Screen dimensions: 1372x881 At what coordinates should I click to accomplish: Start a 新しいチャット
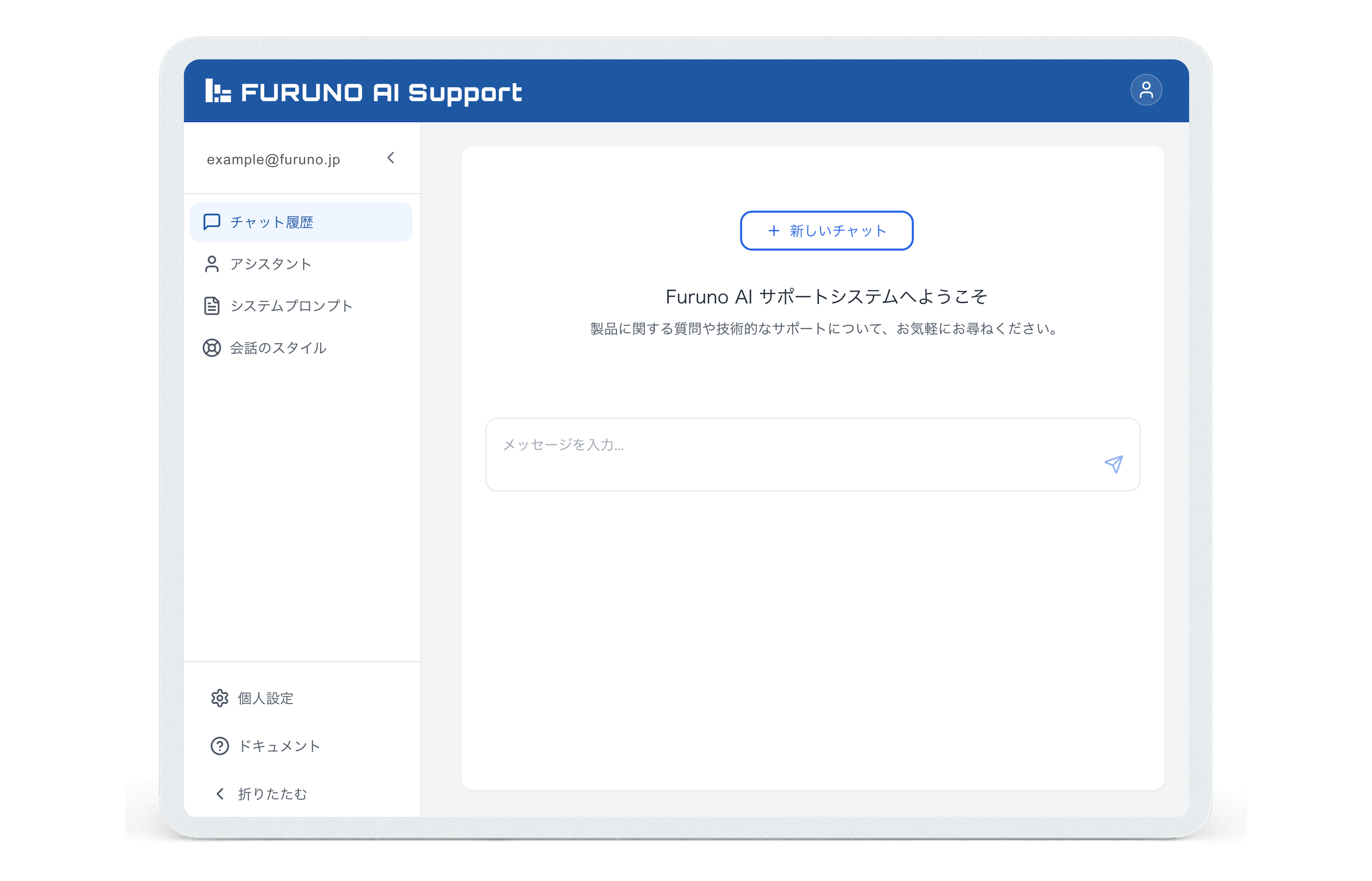[x=826, y=231]
